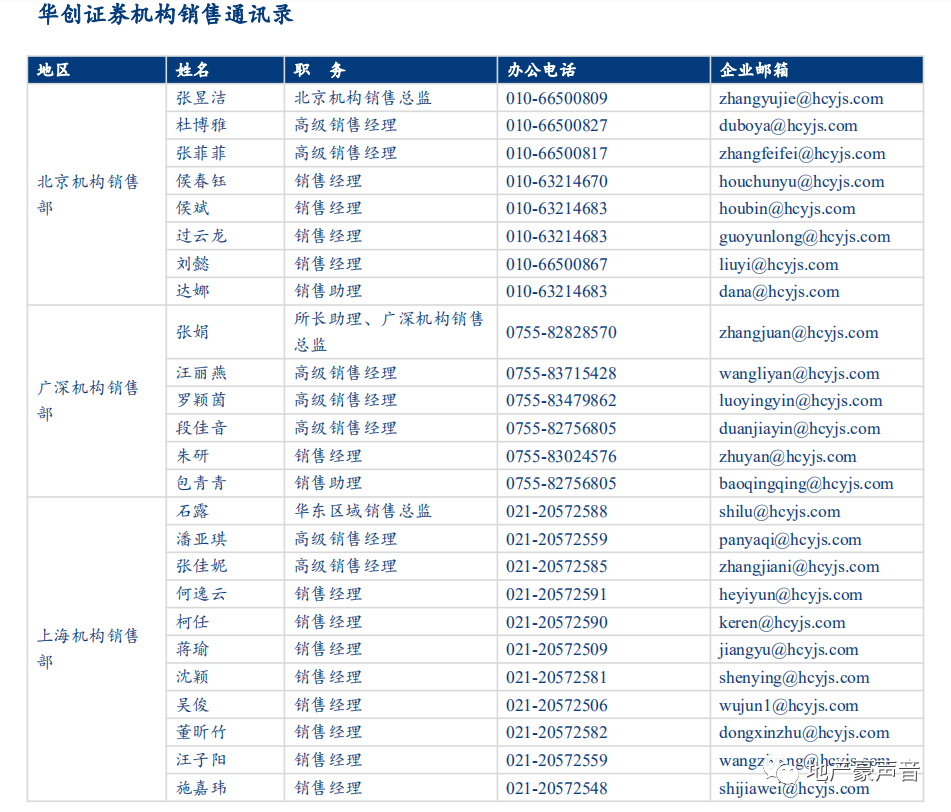Click email liuyi@hcyjs.com
The width and height of the screenshot is (951, 812).
(779, 265)
